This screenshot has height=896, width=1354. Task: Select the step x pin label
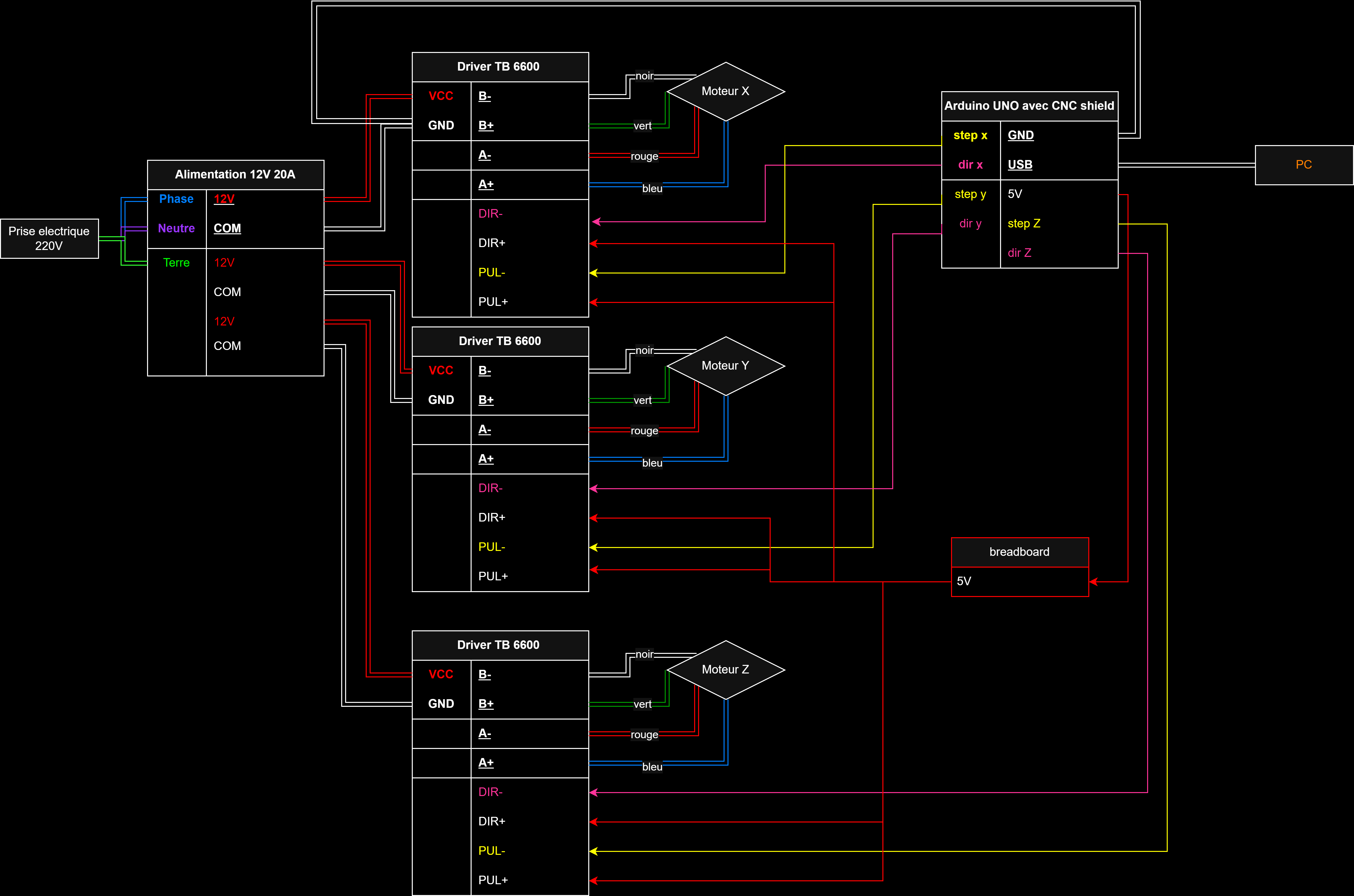[x=970, y=136]
